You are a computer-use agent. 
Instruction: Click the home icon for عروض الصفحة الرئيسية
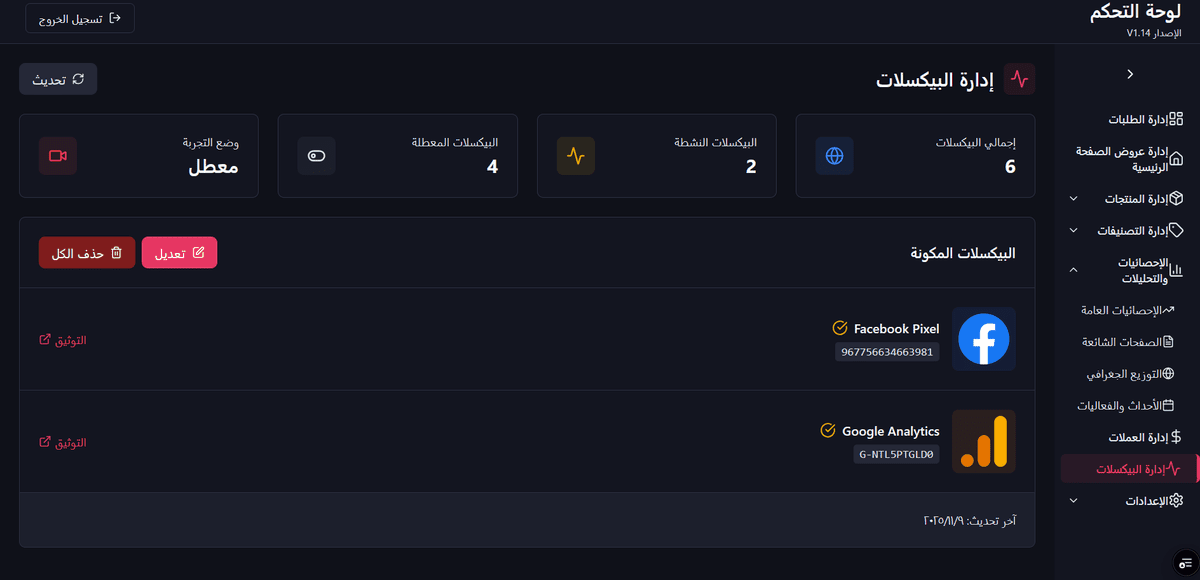tap(1177, 159)
